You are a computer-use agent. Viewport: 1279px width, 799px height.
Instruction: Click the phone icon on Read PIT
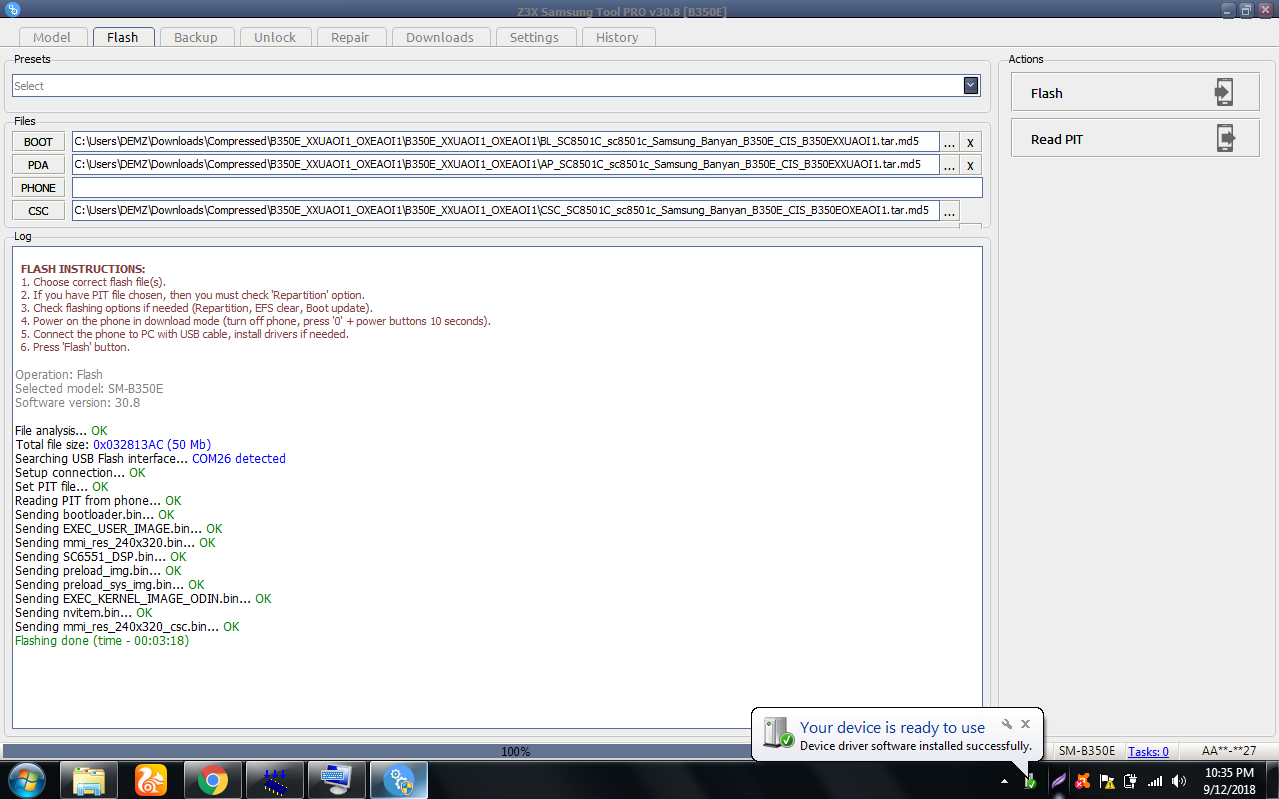(1226, 138)
